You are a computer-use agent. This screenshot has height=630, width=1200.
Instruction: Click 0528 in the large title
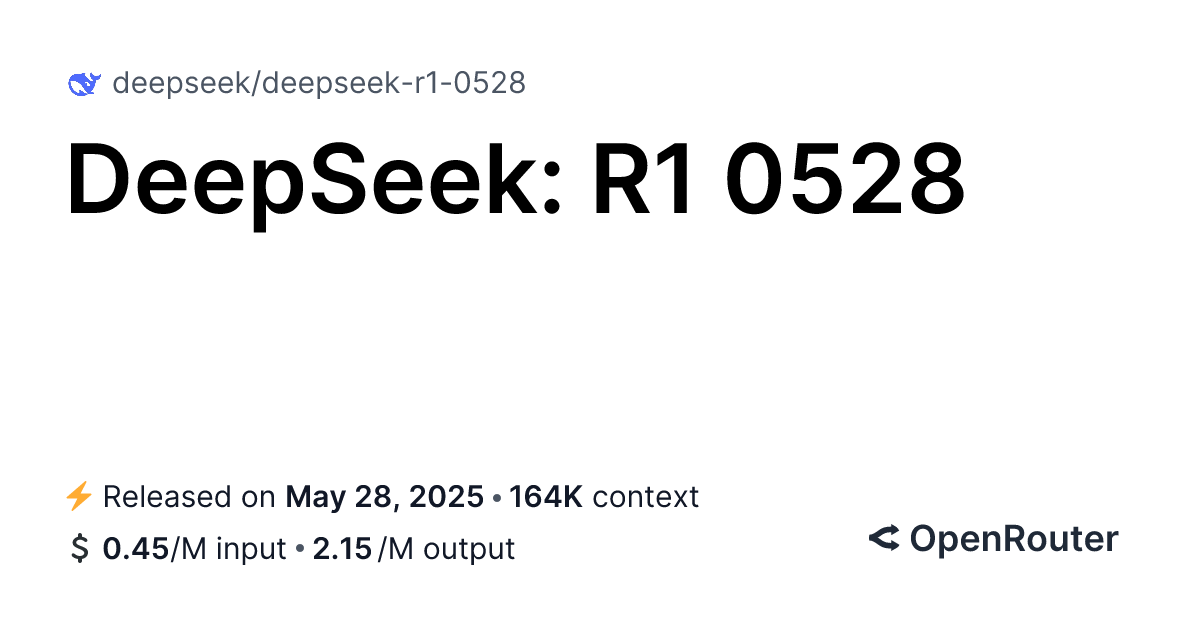[x=845, y=180]
